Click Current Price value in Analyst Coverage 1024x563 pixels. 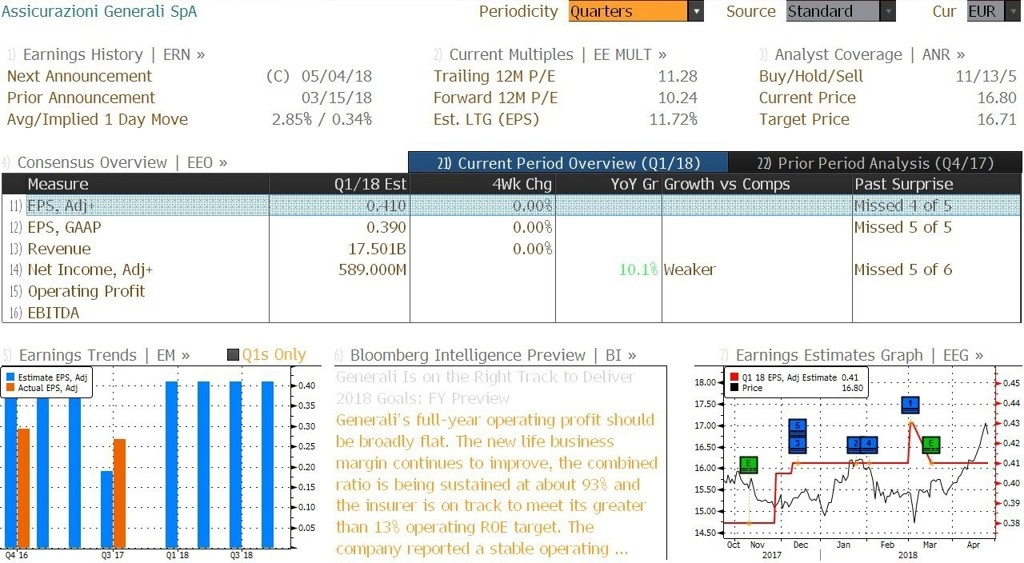point(997,98)
